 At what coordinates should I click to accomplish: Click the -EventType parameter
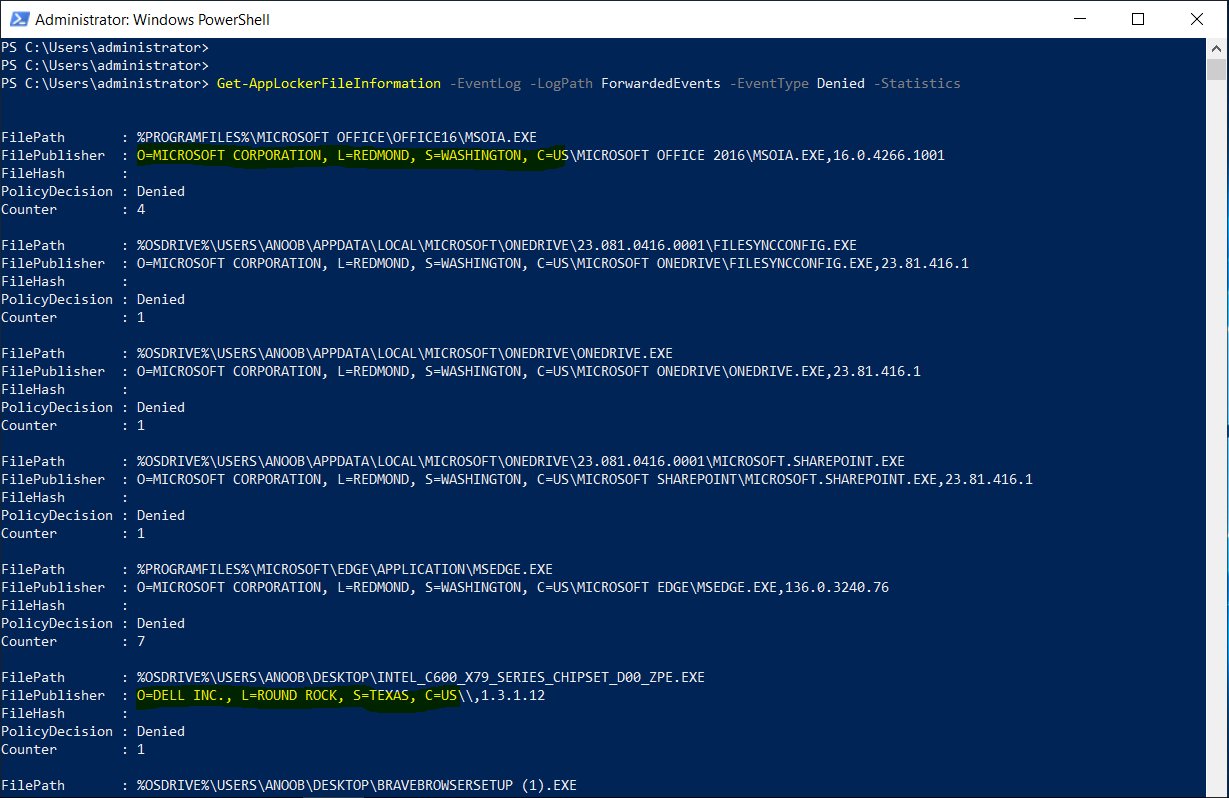tap(769, 83)
